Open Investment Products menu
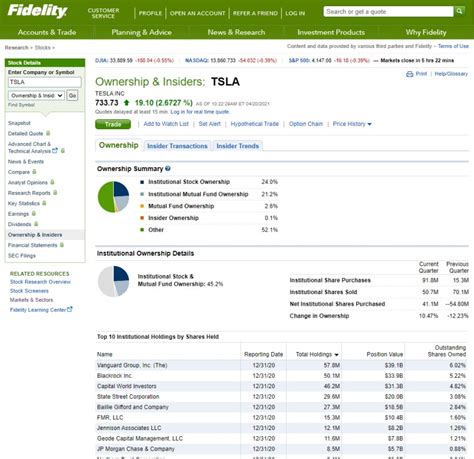 click(x=331, y=32)
